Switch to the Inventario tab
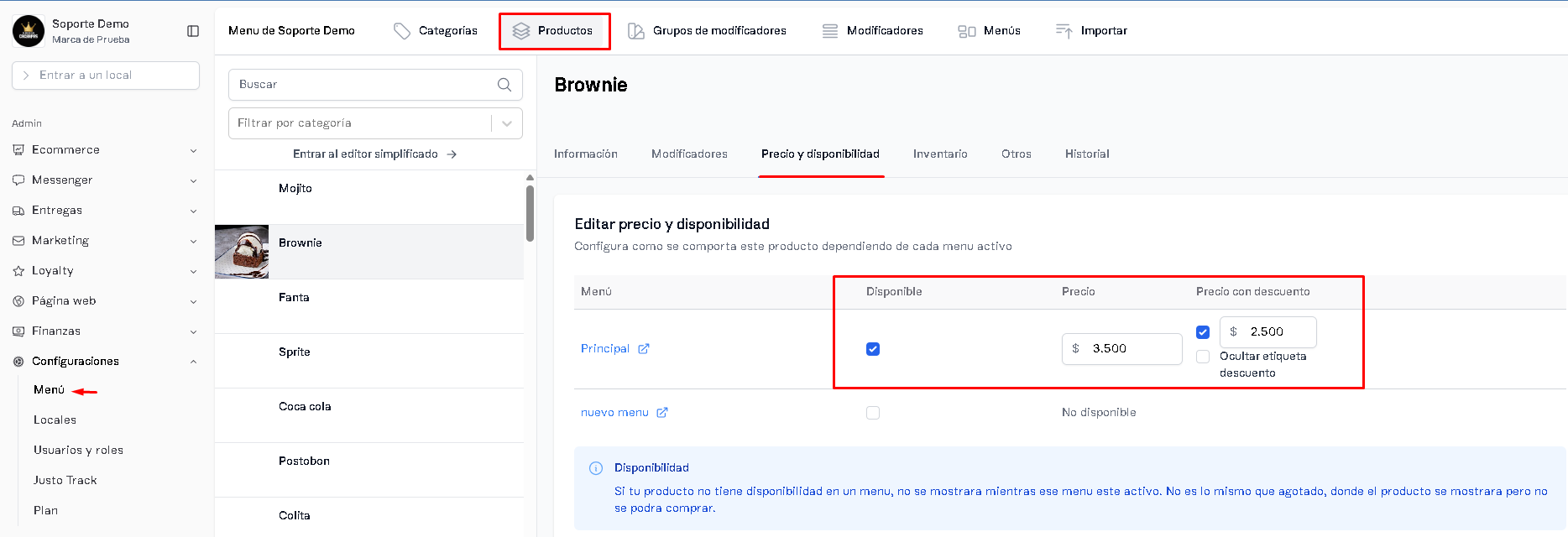This screenshot has height=537, width=1568. (940, 154)
